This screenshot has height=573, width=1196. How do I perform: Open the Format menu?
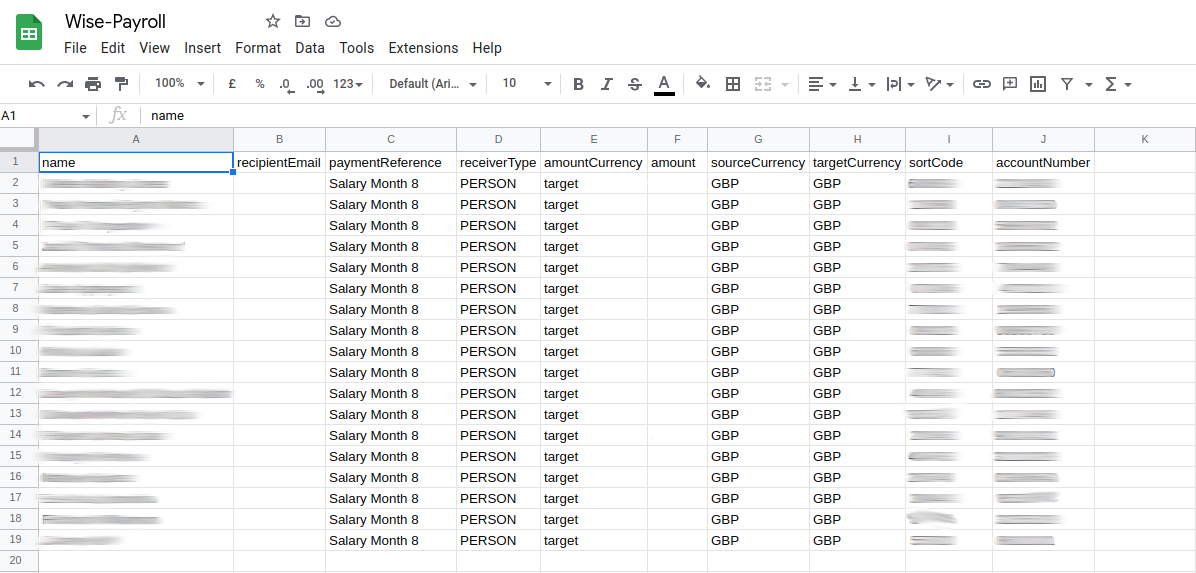[258, 48]
